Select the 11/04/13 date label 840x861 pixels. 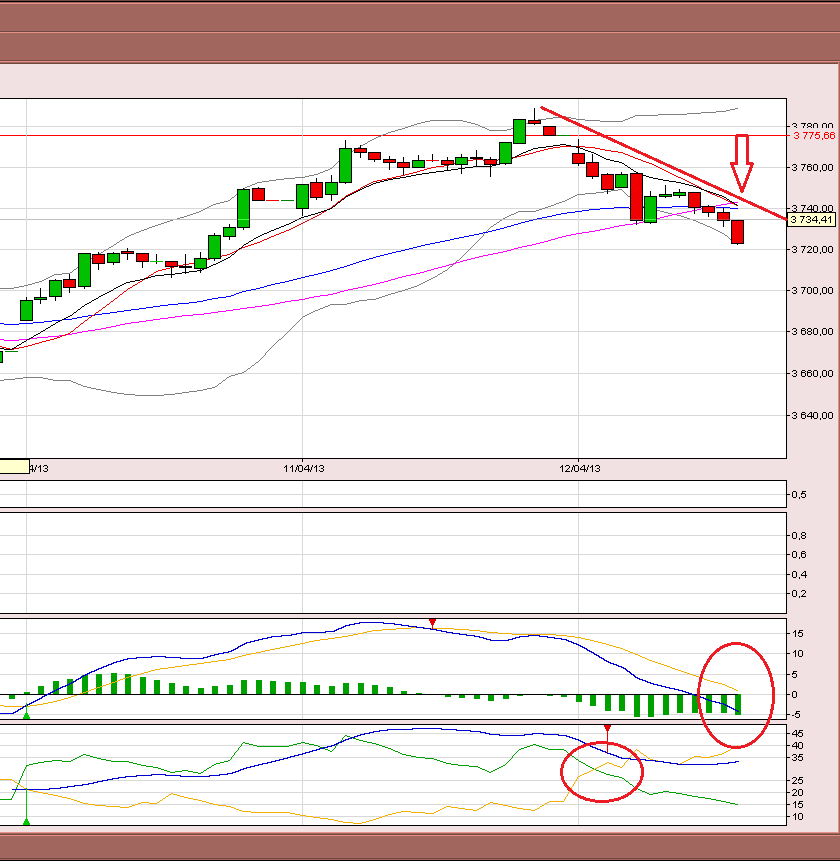pos(304,468)
